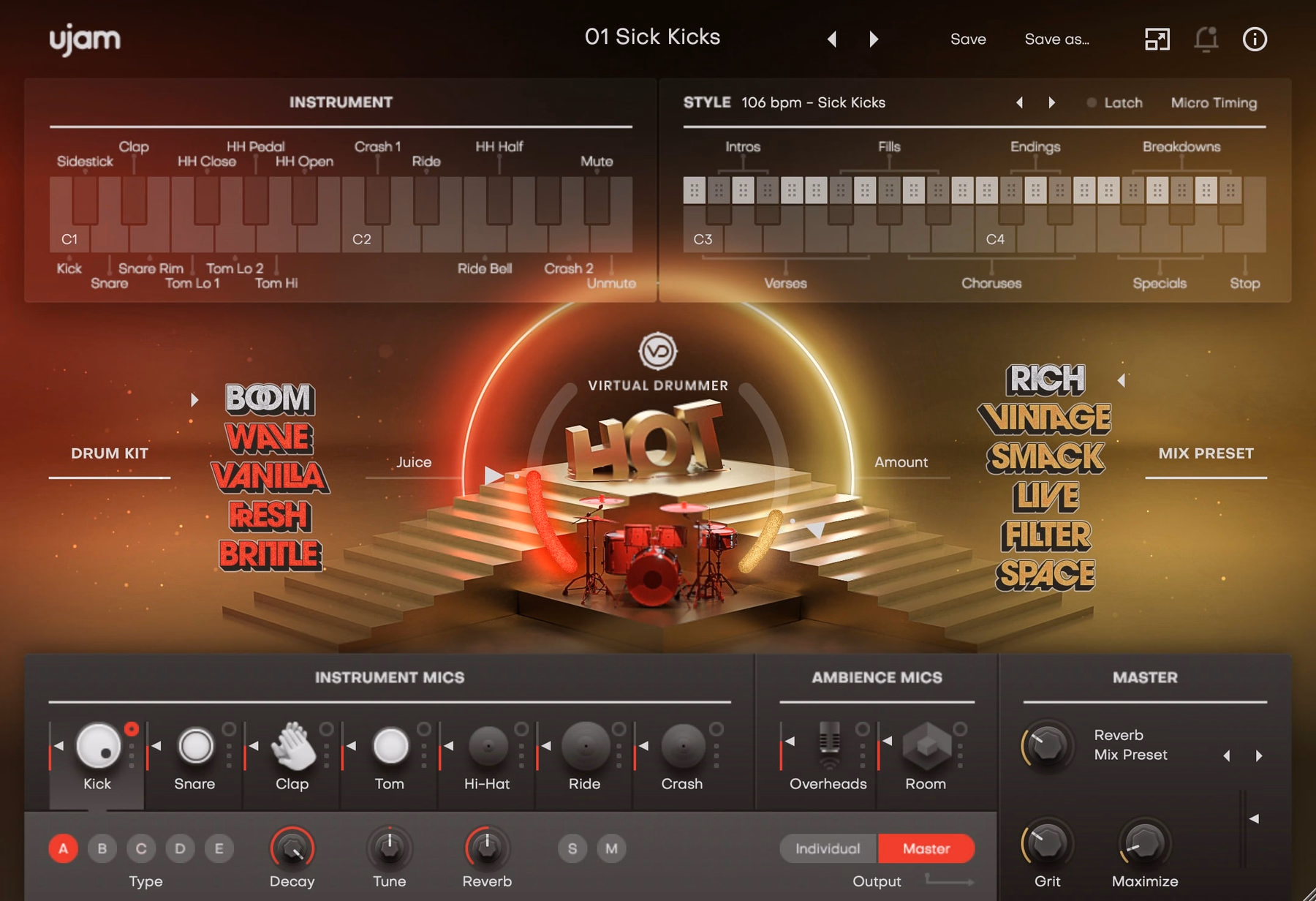Choose the LIVE mix preset
The width and height of the screenshot is (1316, 901).
1045,497
